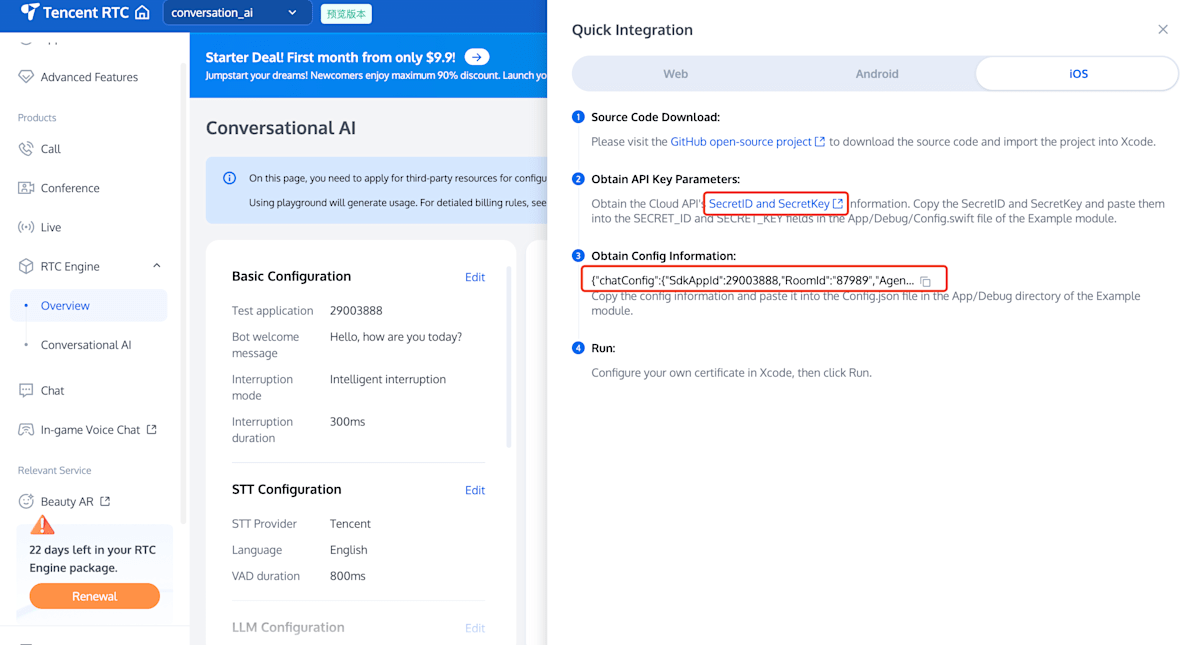This screenshot has height=645, width=1200.
Task: Click the Call phone icon
Action: click(x=26, y=149)
